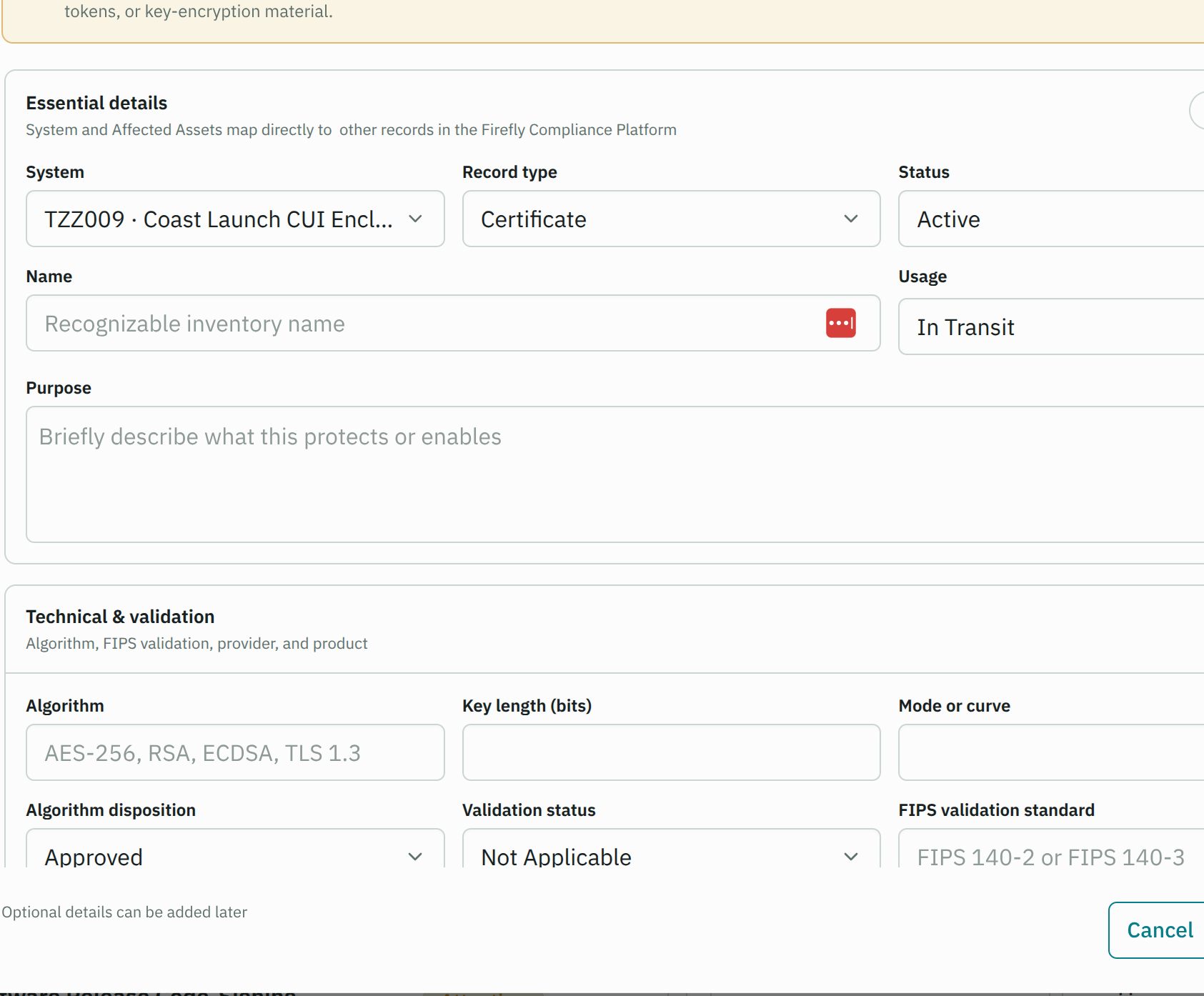This screenshot has width=1204, height=996.
Task: Click the Algorithm disposition field label
Action: point(111,810)
